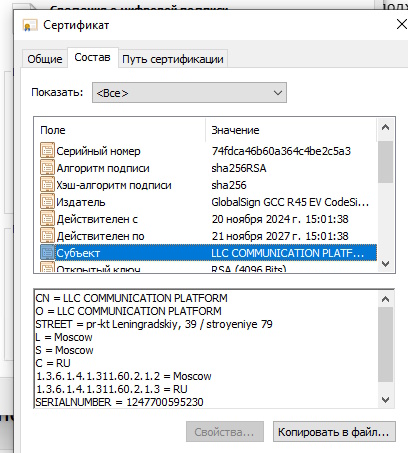This screenshot has width=408, height=453.
Task: Click the LLC COMMUNICATION PLATF... subject value
Action: [287, 253]
